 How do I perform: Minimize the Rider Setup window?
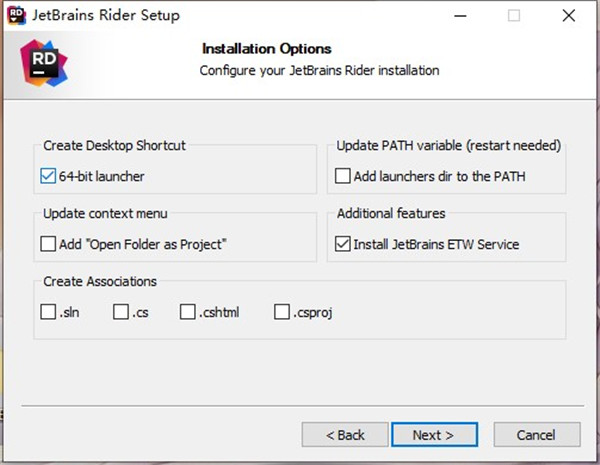point(460,16)
